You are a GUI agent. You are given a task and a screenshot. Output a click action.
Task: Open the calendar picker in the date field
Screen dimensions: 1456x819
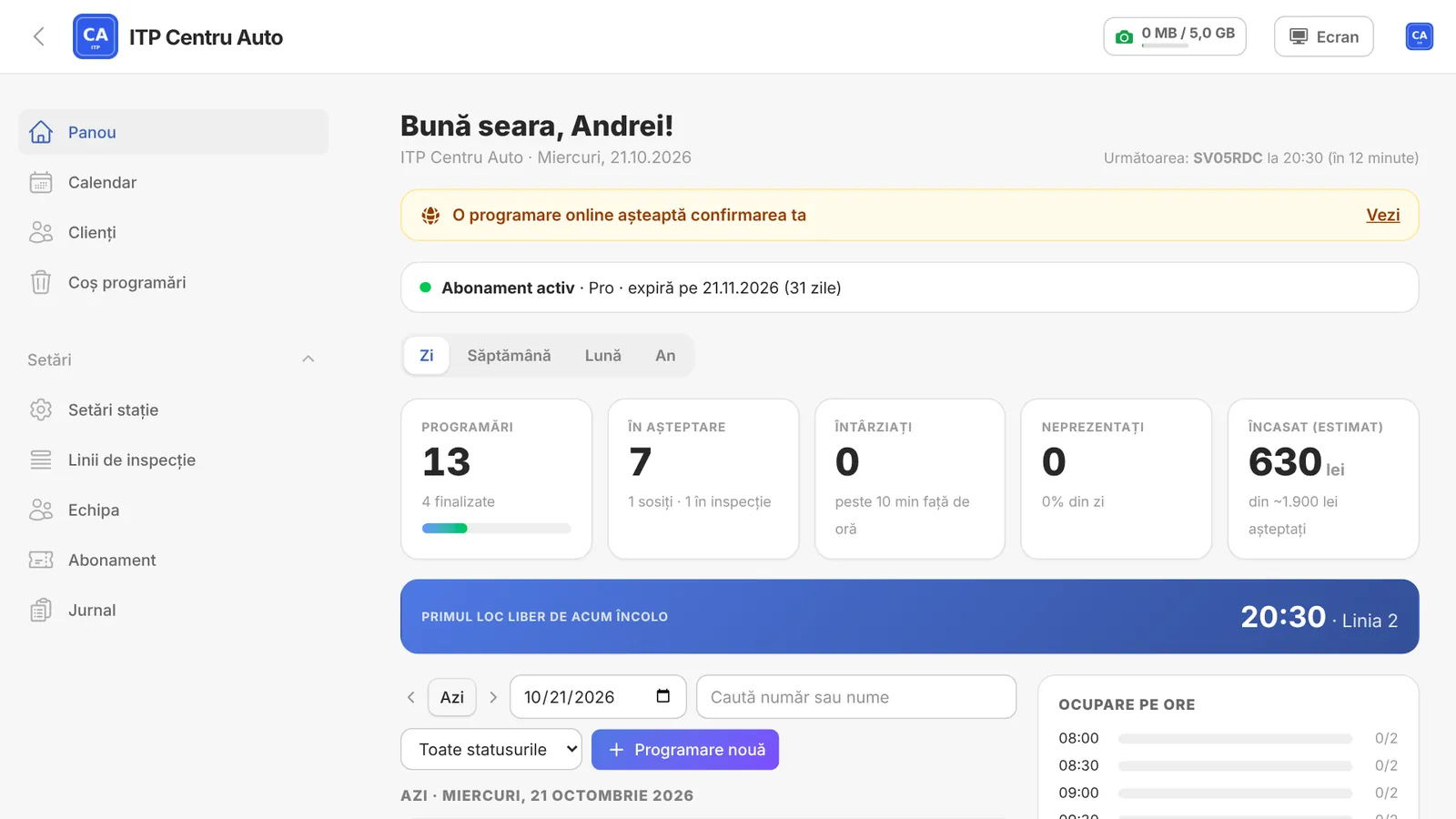pyautogui.click(x=663, y=696)
